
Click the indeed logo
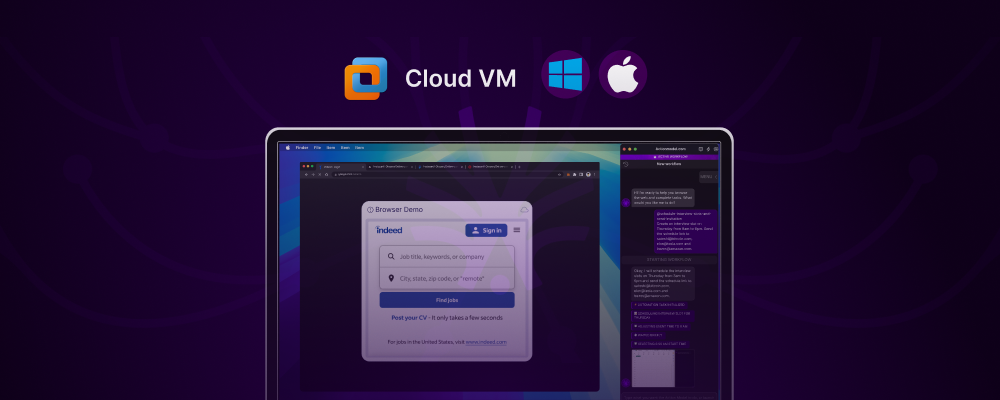tap(389, 230)
